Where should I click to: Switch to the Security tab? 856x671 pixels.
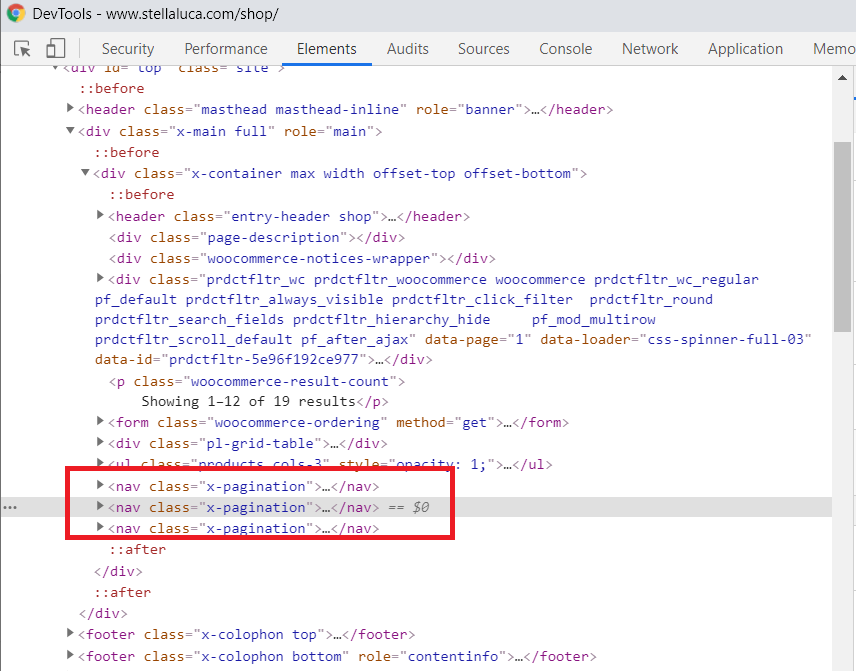click(128, 49)
